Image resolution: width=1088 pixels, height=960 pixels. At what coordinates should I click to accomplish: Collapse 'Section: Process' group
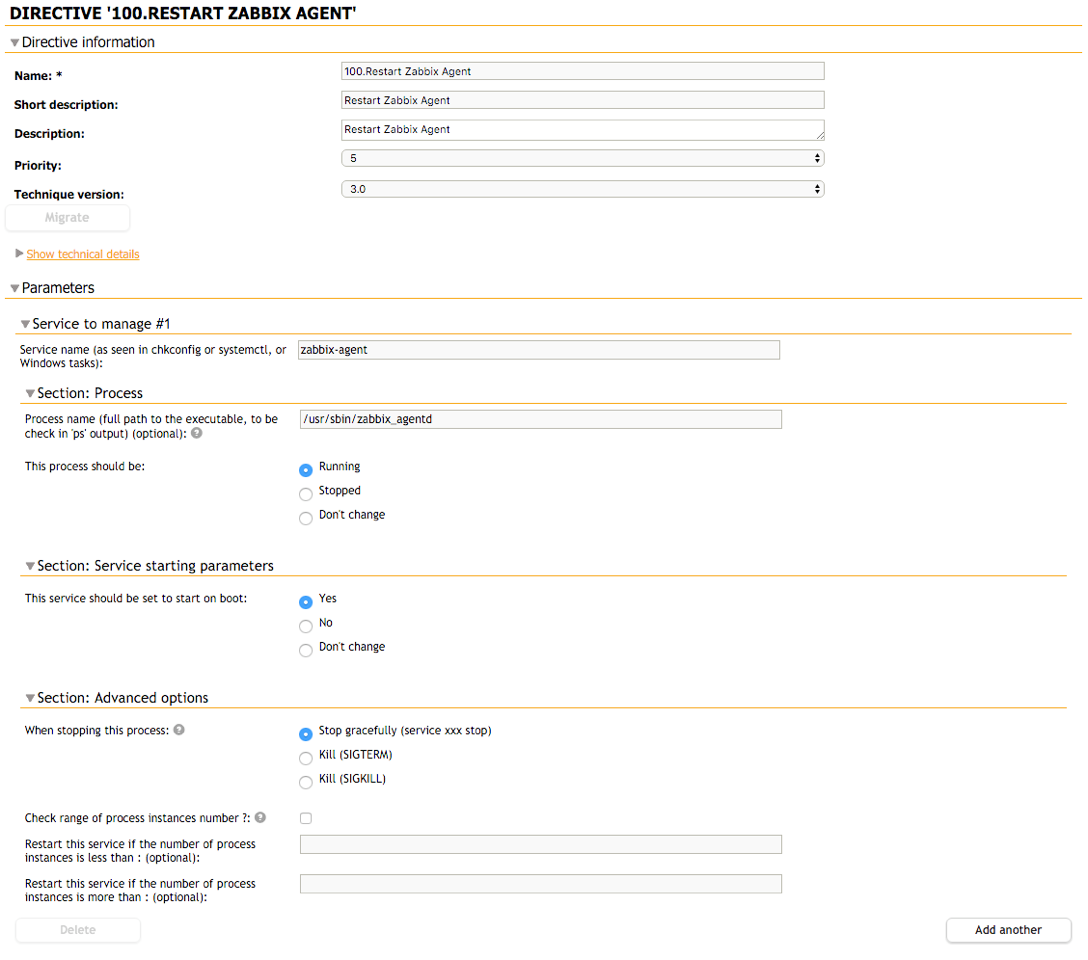click(x=30, y=393)
